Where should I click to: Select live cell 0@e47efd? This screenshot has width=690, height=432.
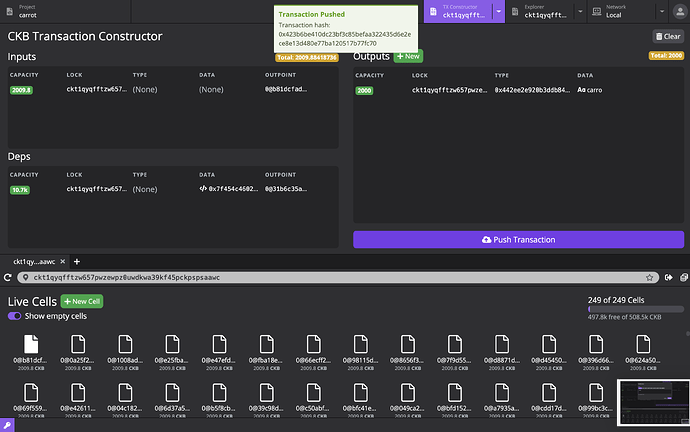219,352
